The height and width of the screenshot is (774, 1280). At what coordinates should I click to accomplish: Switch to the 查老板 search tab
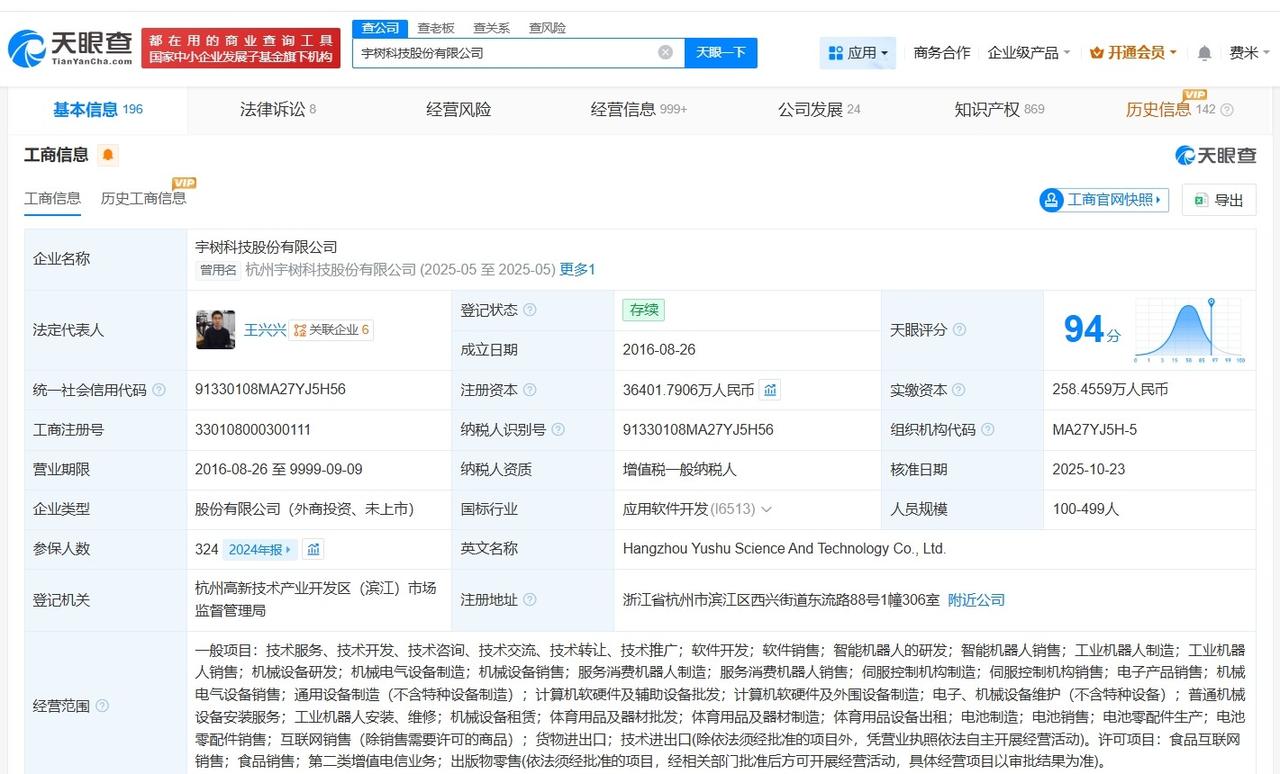click(x=436, y=28)
